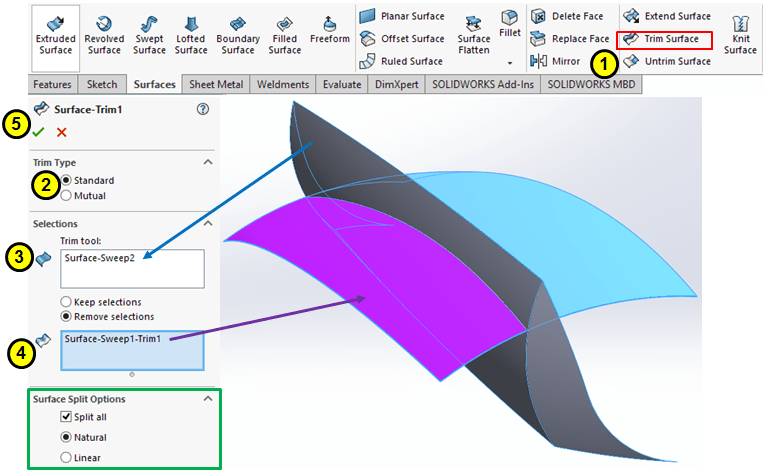Collapse the Trim Type section
The width and height of the screenshot is (765, 476).
[208, 162]
